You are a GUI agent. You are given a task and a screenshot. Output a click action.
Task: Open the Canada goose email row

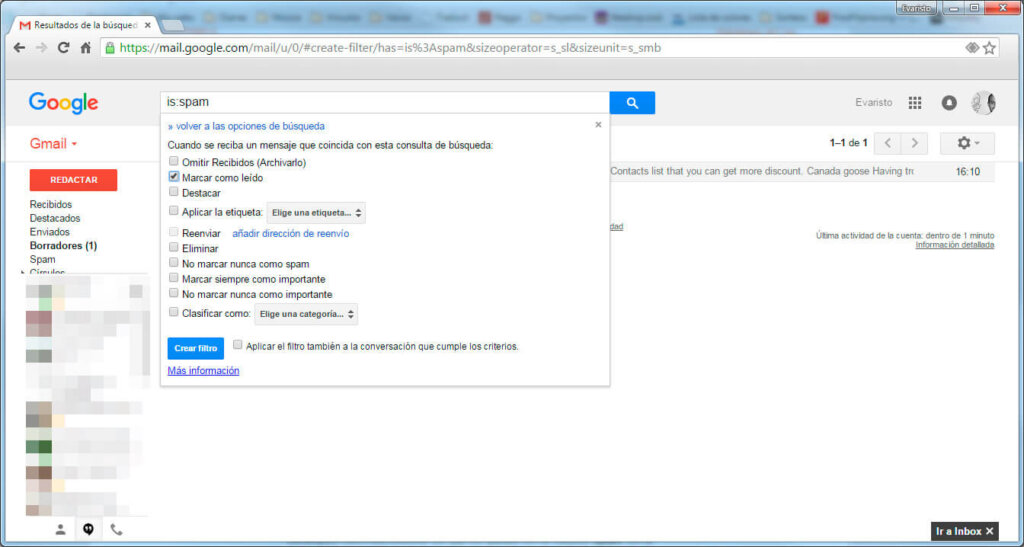click(x=803, y=171)
